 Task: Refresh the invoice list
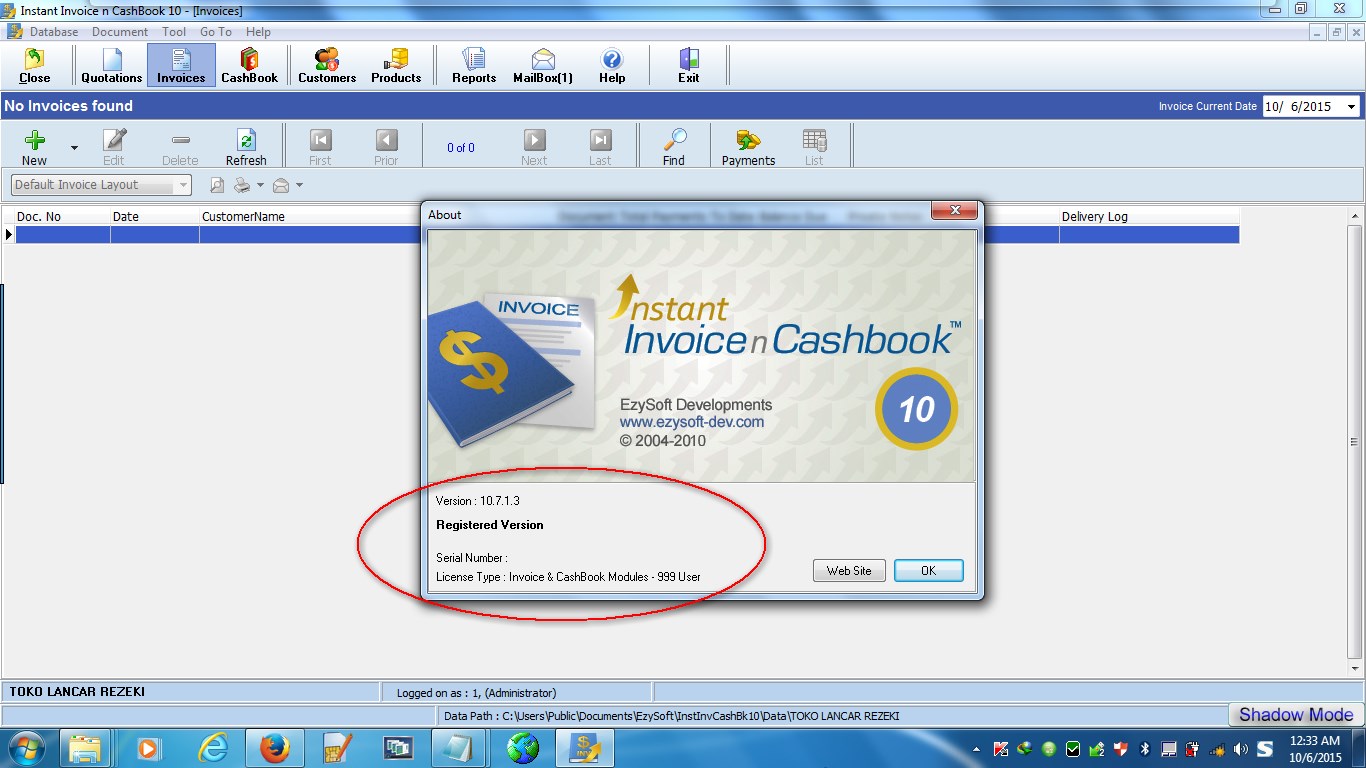pyautogui.click(x=246, y=147)
